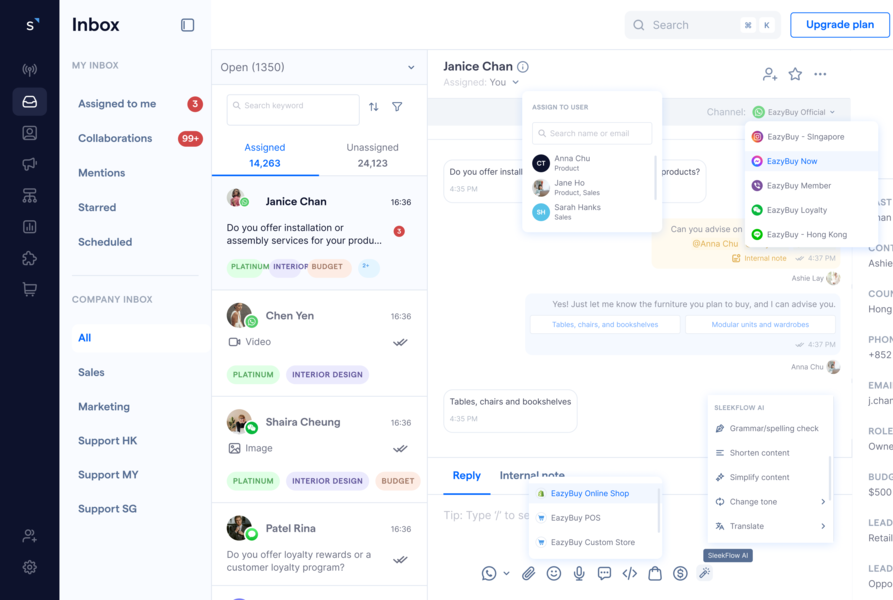The width and height of the screenshot is (893, 600).
Task: Collapse the Inbox panel with the sidebar icon
Action: 187,25
